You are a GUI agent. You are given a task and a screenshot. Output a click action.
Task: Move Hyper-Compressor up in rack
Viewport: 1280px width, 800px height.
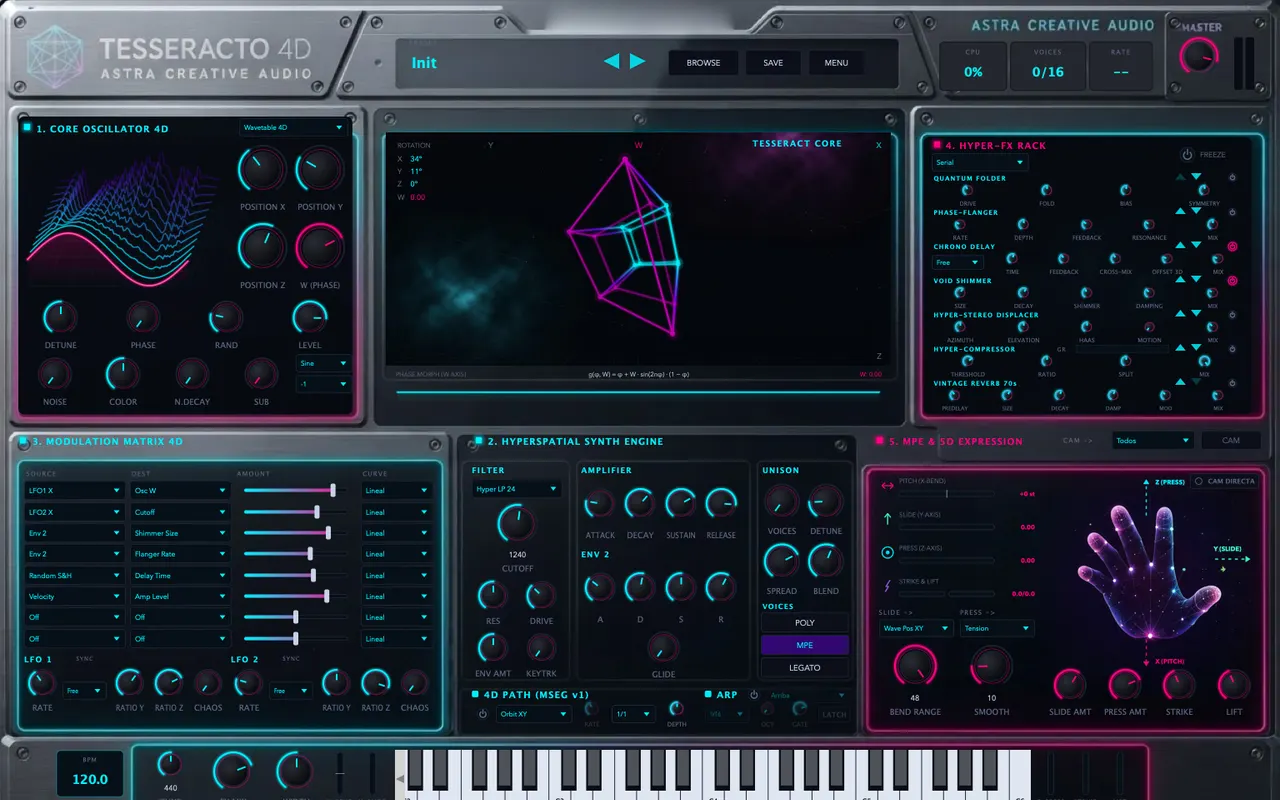[1180, 348]
